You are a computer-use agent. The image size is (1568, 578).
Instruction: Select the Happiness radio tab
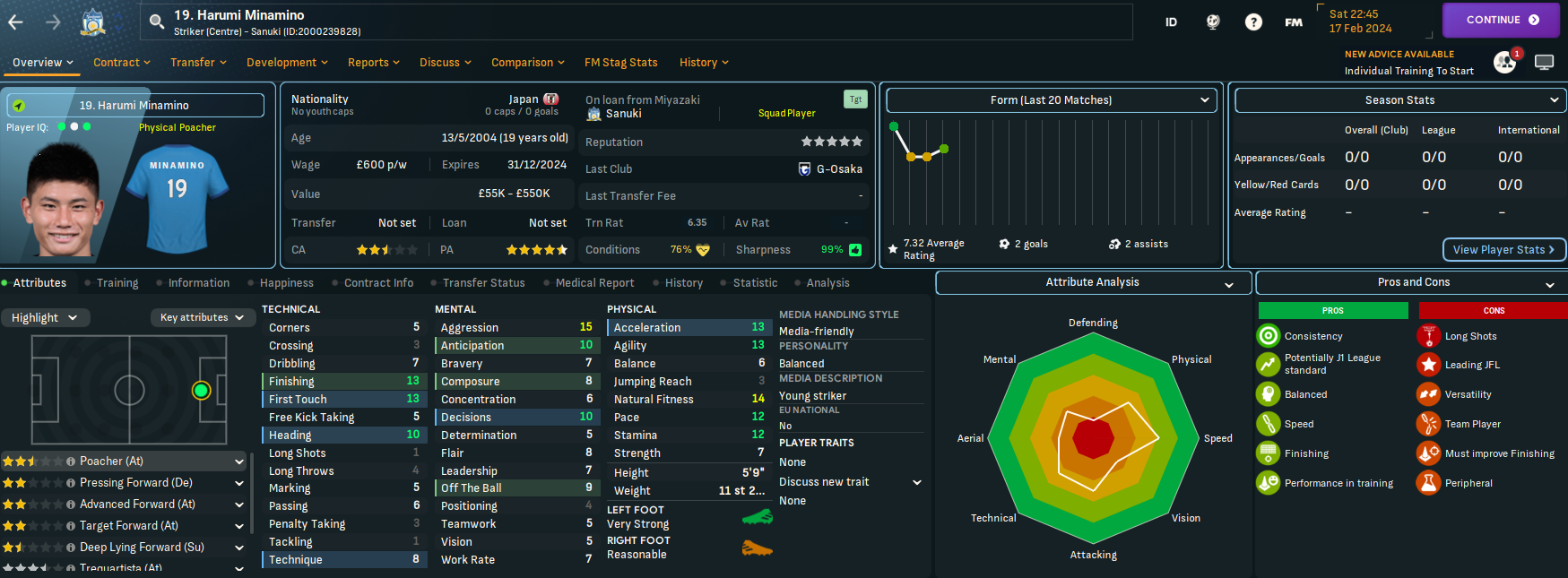tap(286, 283)
